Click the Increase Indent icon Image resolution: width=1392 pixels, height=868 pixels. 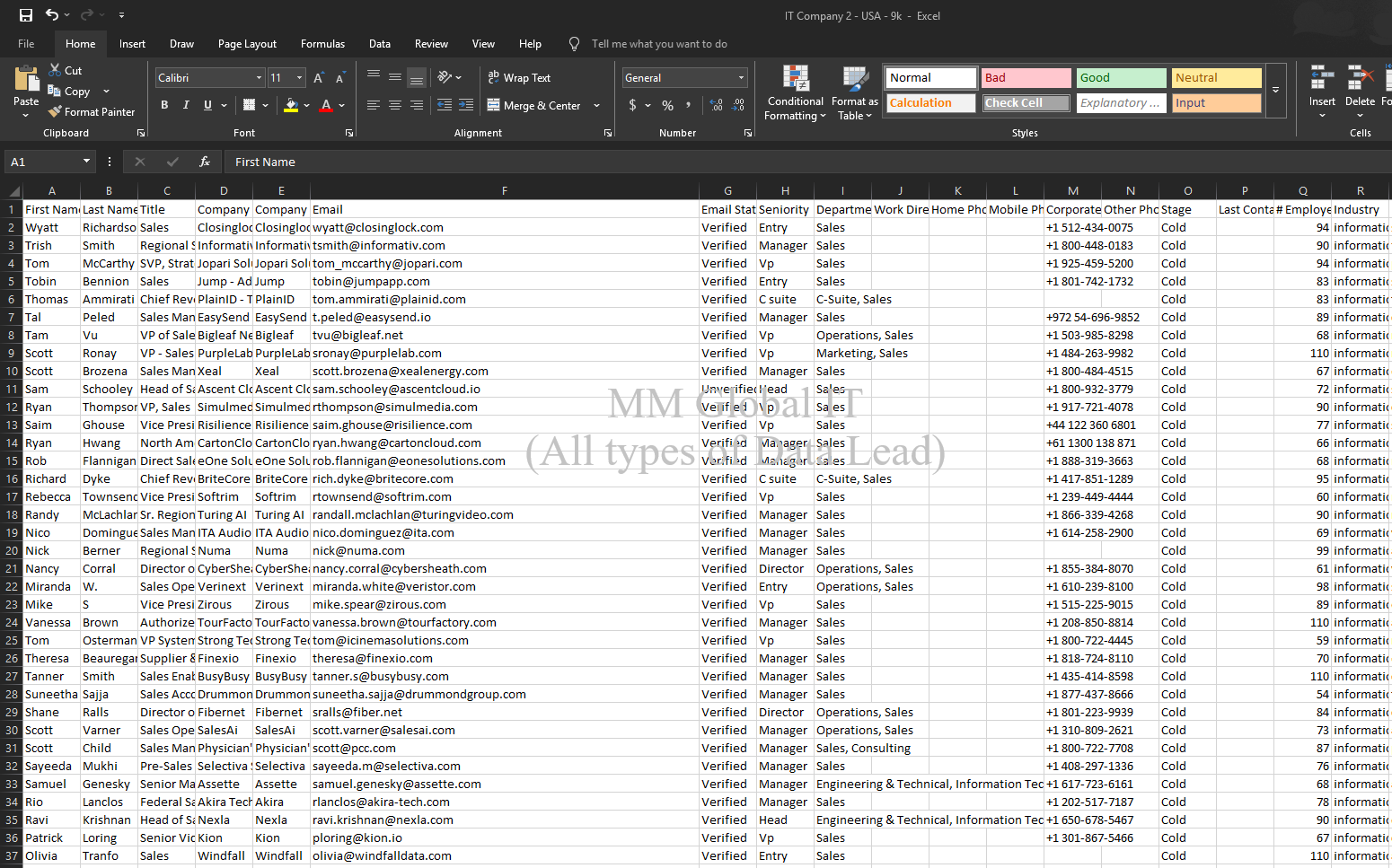(466, 105)
